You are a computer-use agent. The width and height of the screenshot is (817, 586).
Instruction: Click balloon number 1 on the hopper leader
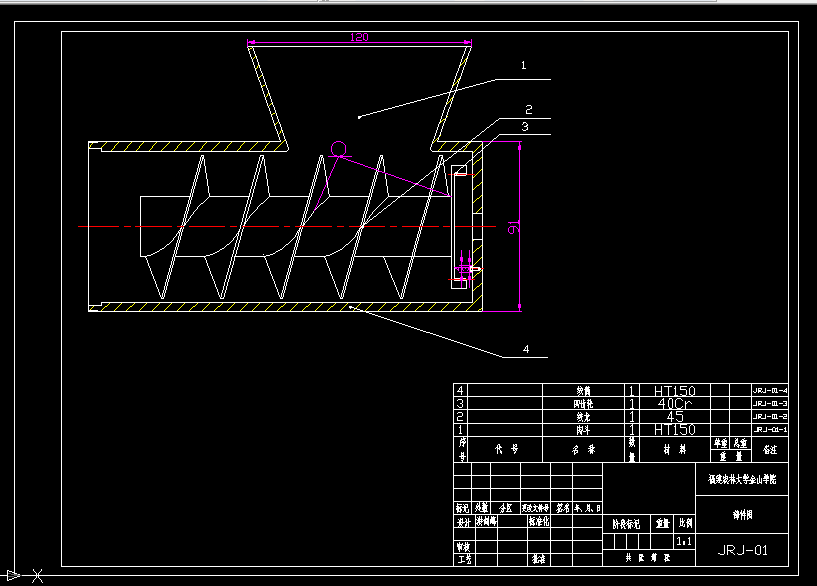pyautogui.click(x=524, y=66)
